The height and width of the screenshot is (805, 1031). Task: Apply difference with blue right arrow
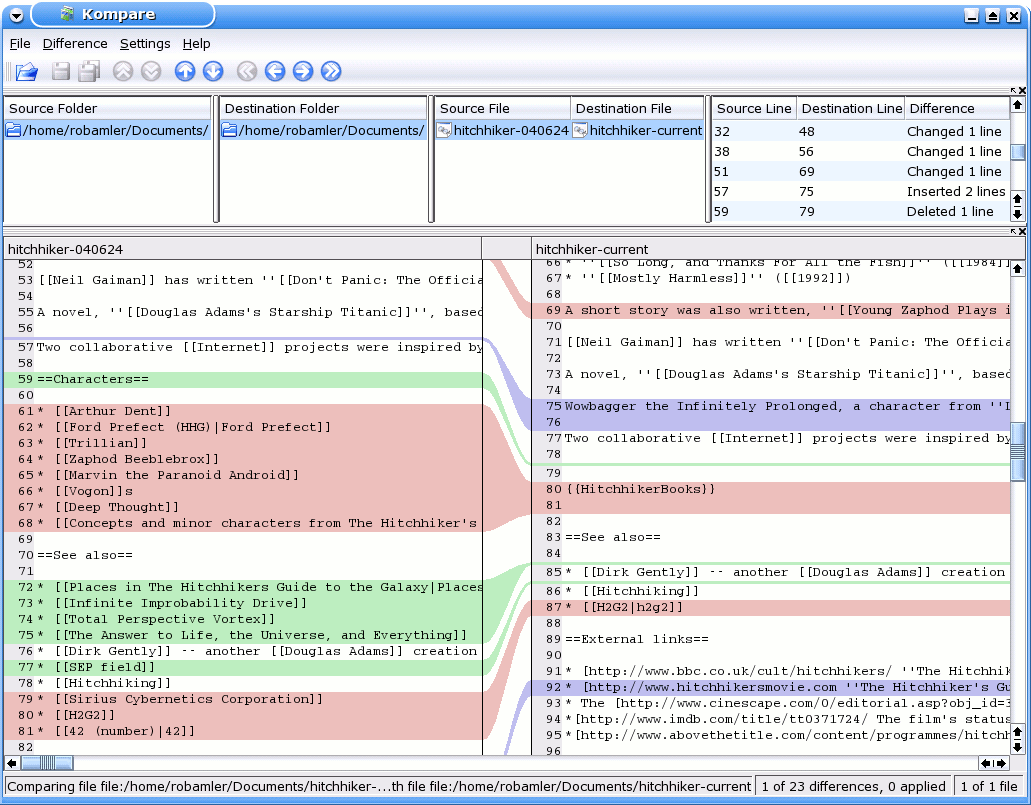click(302, 71)
